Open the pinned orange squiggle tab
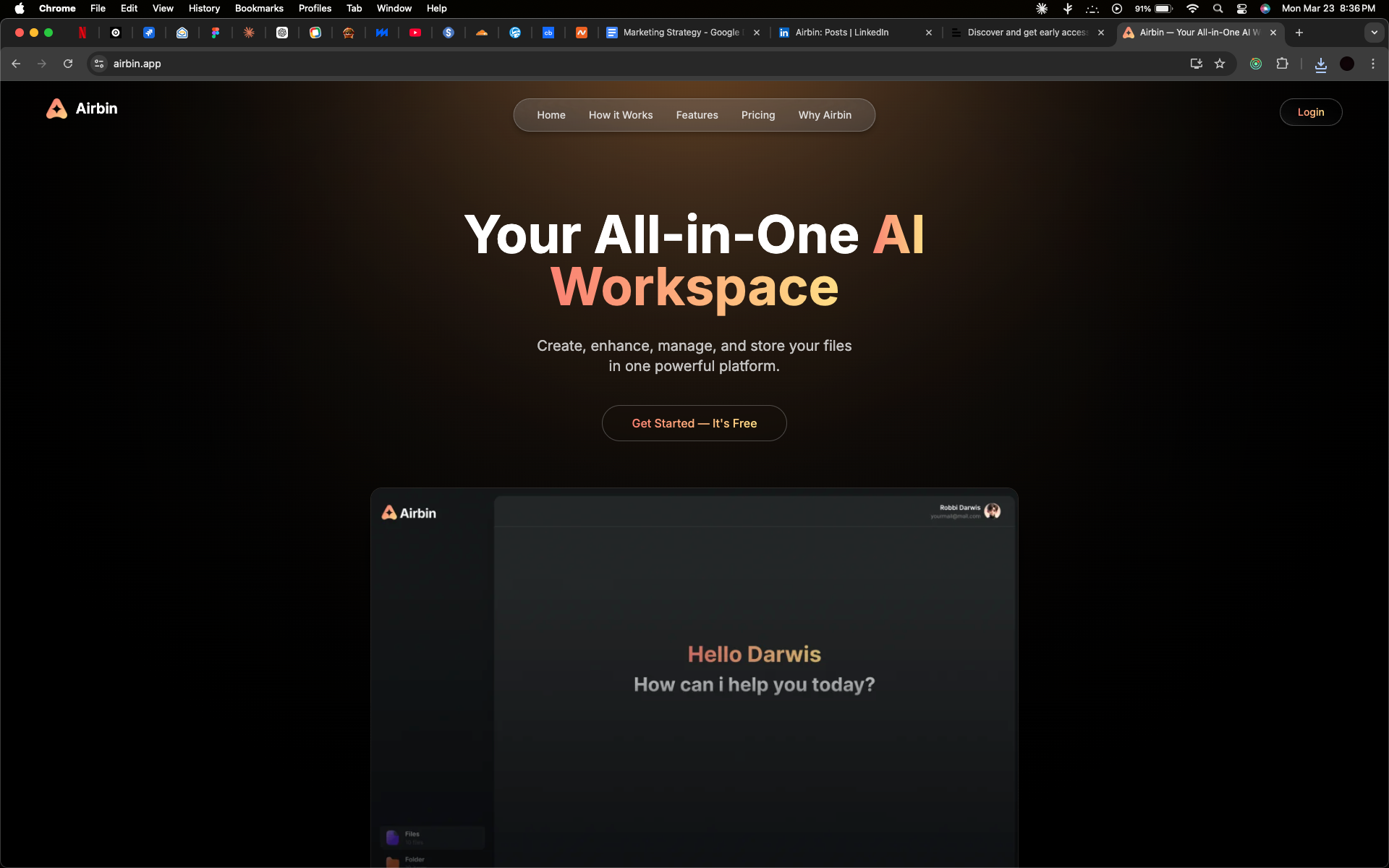The width and height of the screenshot is (1389, 868). [582, 33]
